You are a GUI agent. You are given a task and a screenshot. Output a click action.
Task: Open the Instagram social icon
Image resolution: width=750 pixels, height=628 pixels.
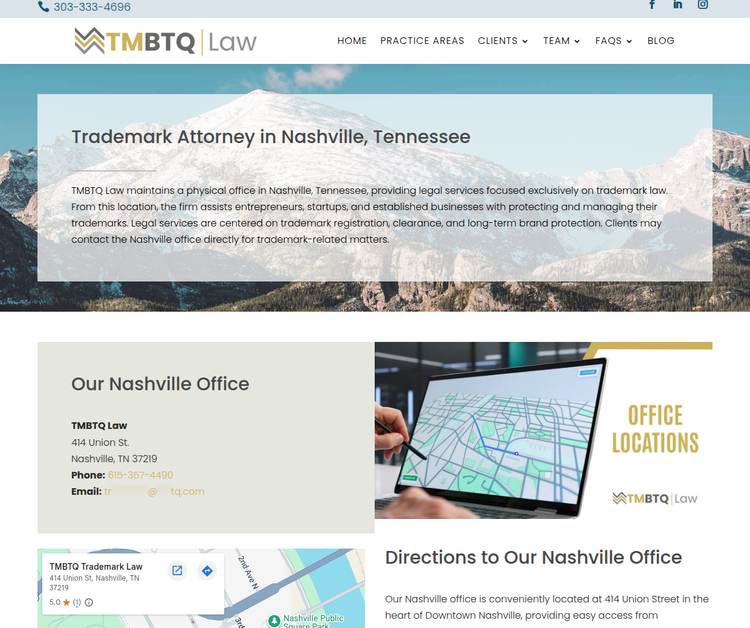(x=703, y=5)
